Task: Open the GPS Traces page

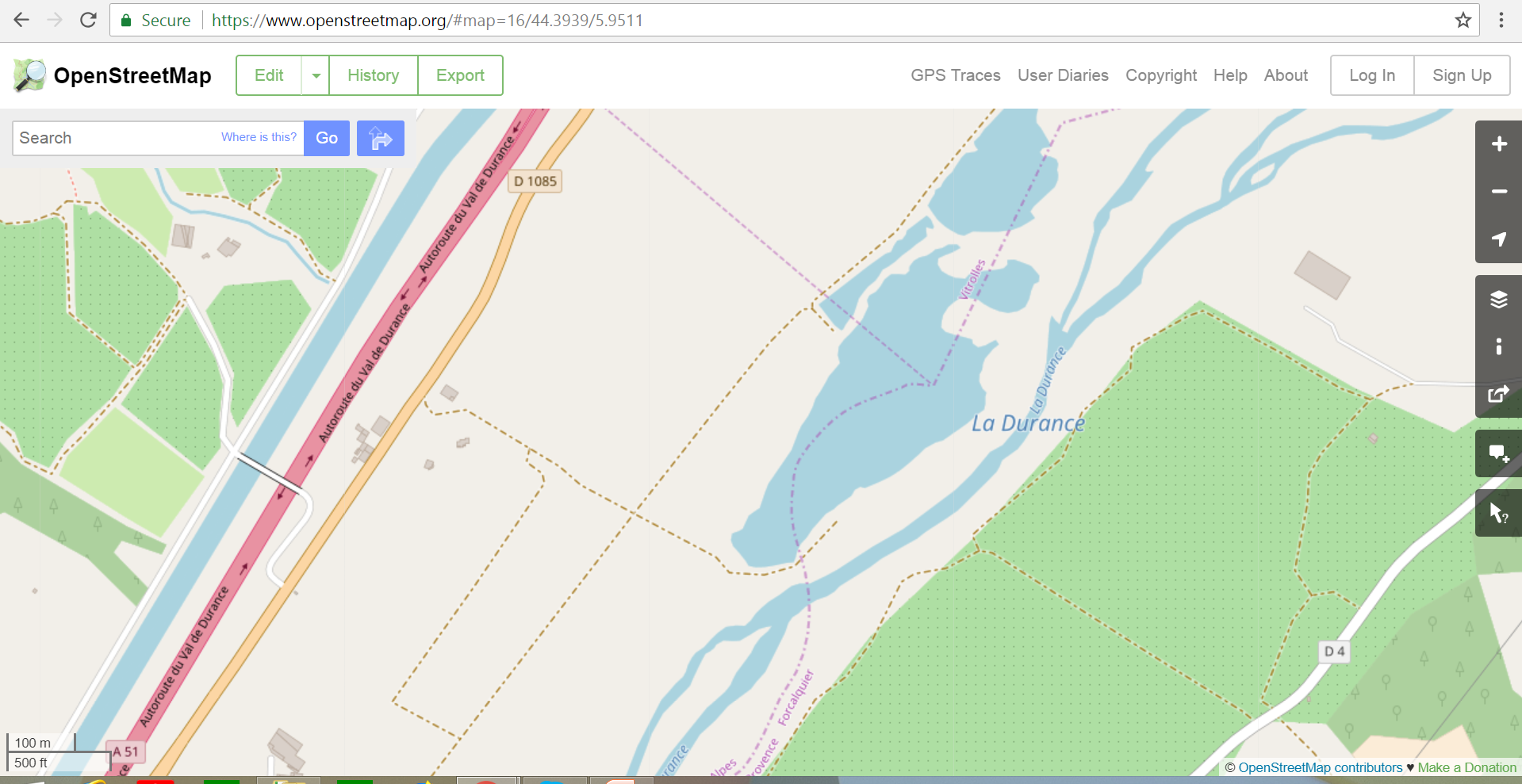Action: point(955,76)
